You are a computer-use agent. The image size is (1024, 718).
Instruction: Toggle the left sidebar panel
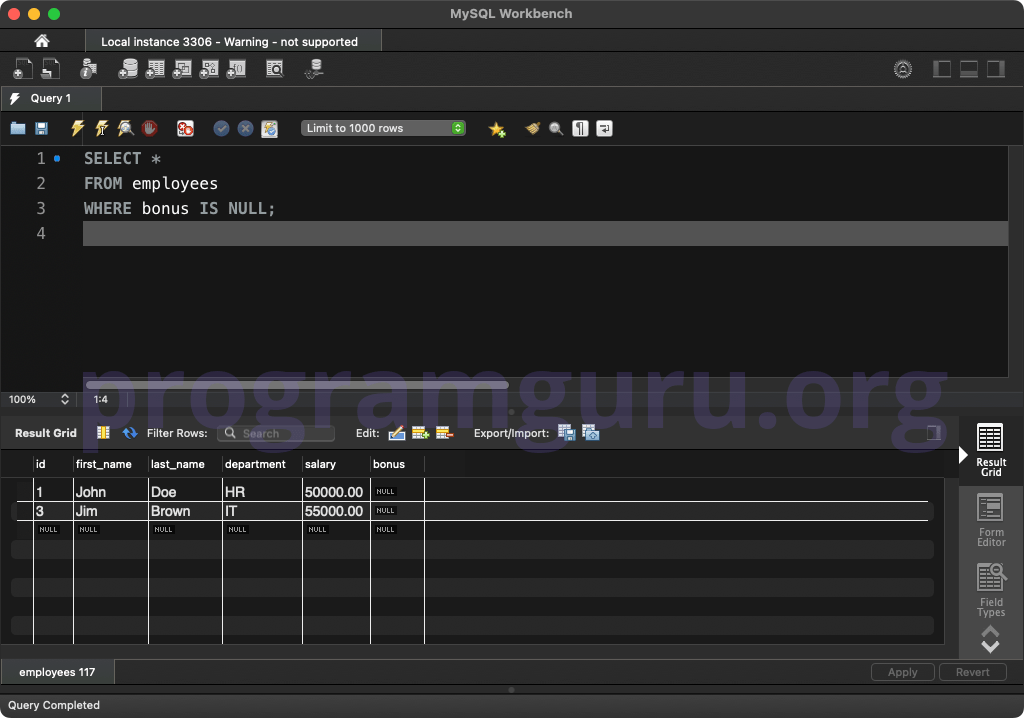coord(942,69)
